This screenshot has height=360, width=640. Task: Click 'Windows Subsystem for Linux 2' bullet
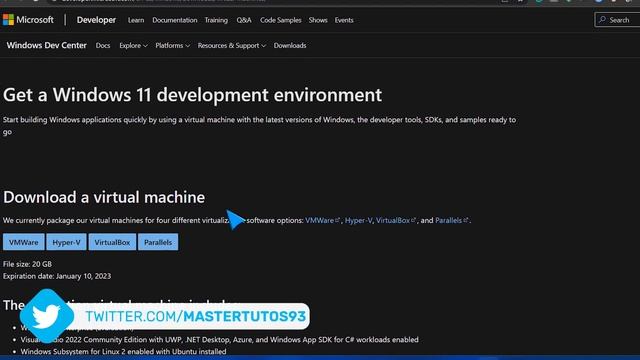(123, 351)
